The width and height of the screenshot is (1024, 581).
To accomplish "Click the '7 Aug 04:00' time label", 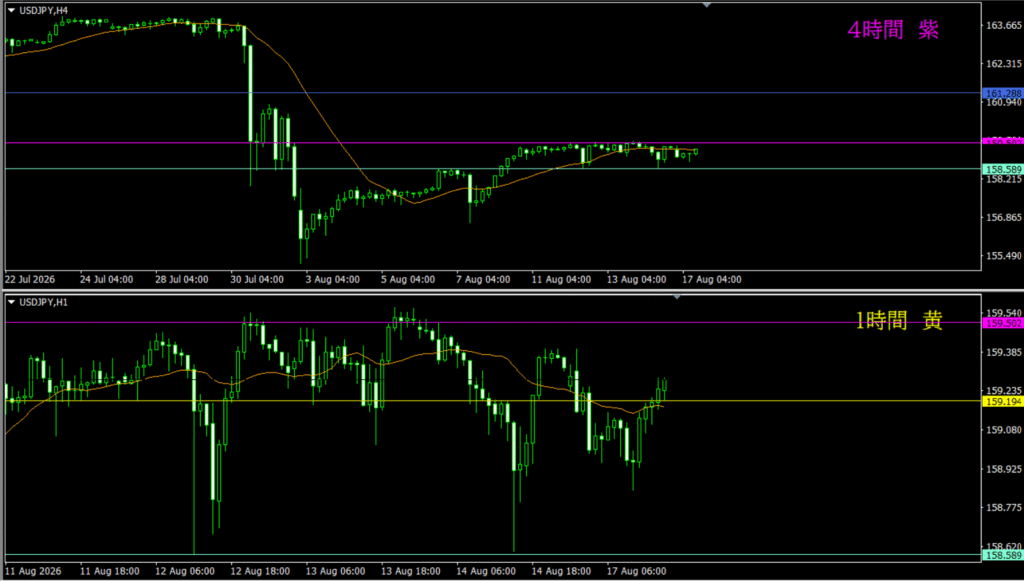I will pyautogui.click(x=484, y=279).
